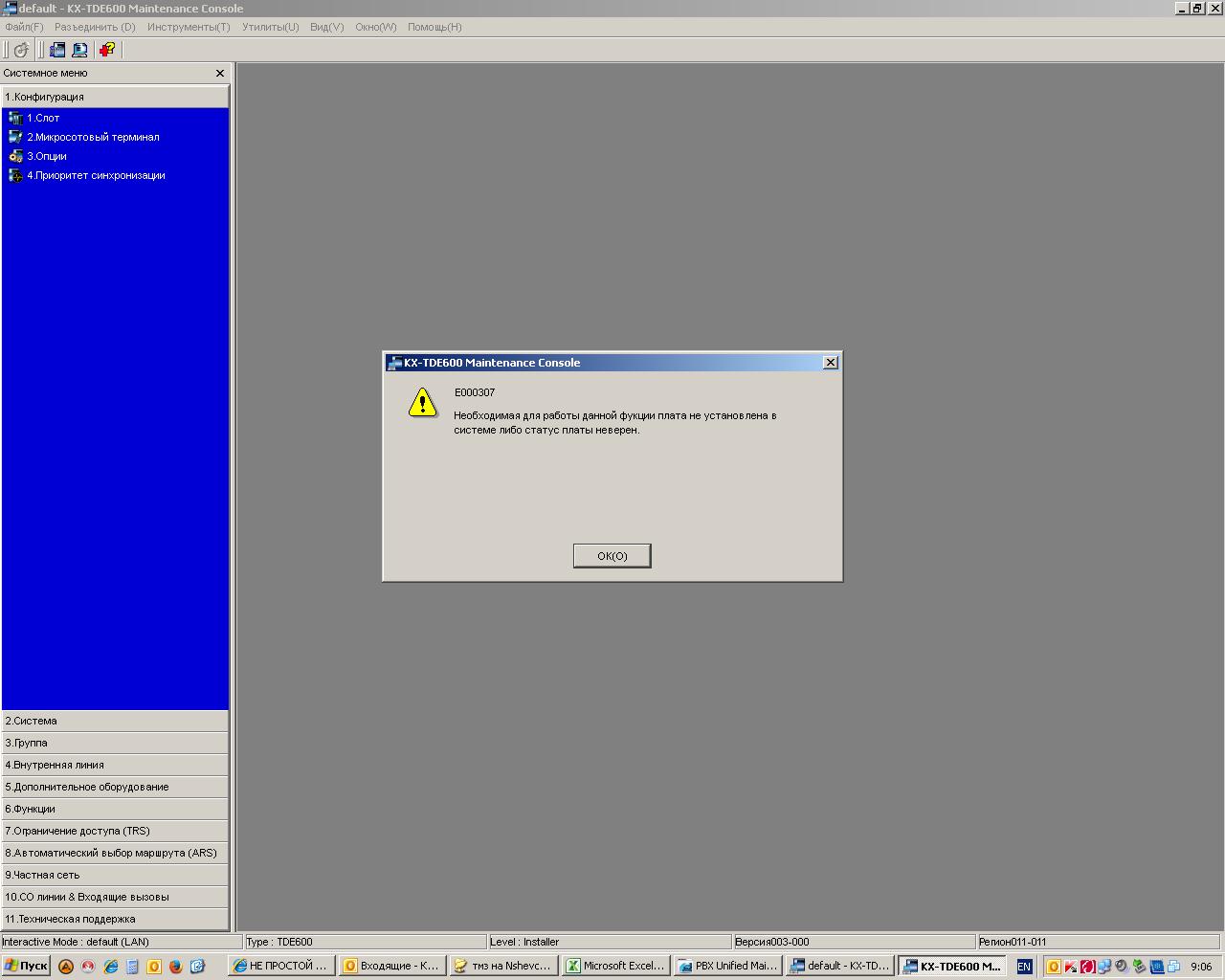Select 2.Микросотовый терминал item
1225x980 pixels.
point(93,137)
